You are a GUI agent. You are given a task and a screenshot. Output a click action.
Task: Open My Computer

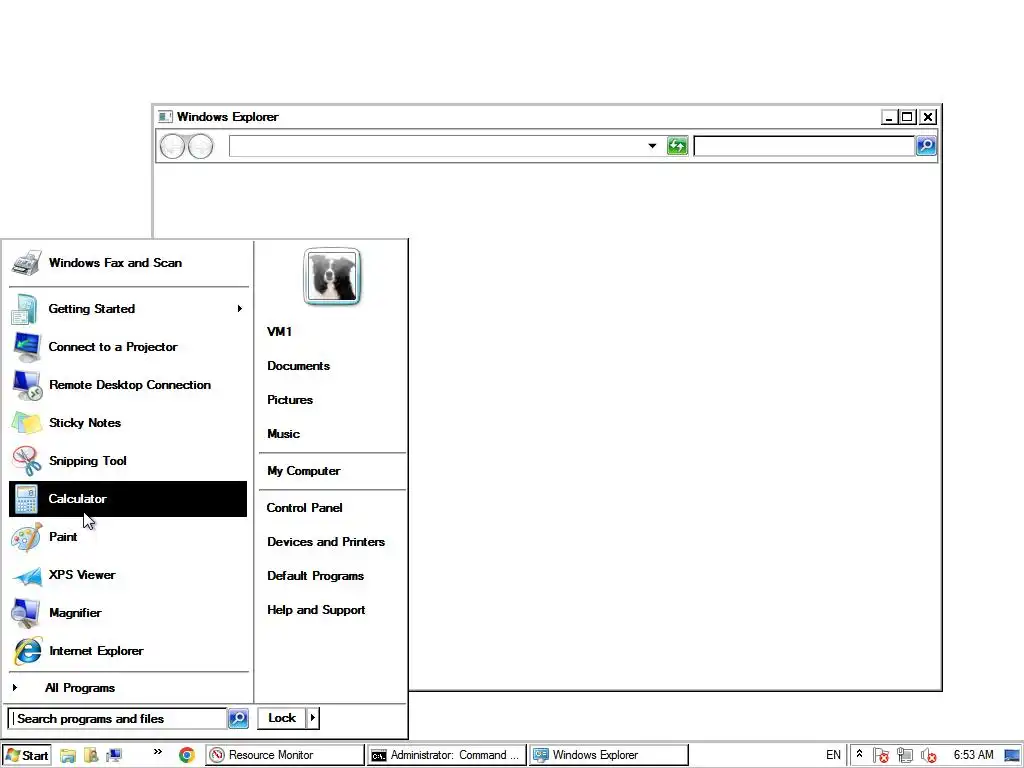click(304, 471)
